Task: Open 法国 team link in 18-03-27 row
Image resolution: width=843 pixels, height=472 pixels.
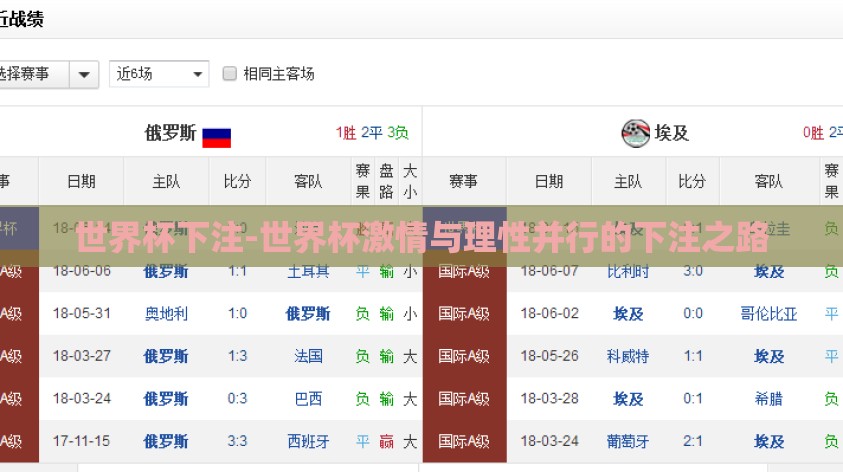Action: click(308, 356)
